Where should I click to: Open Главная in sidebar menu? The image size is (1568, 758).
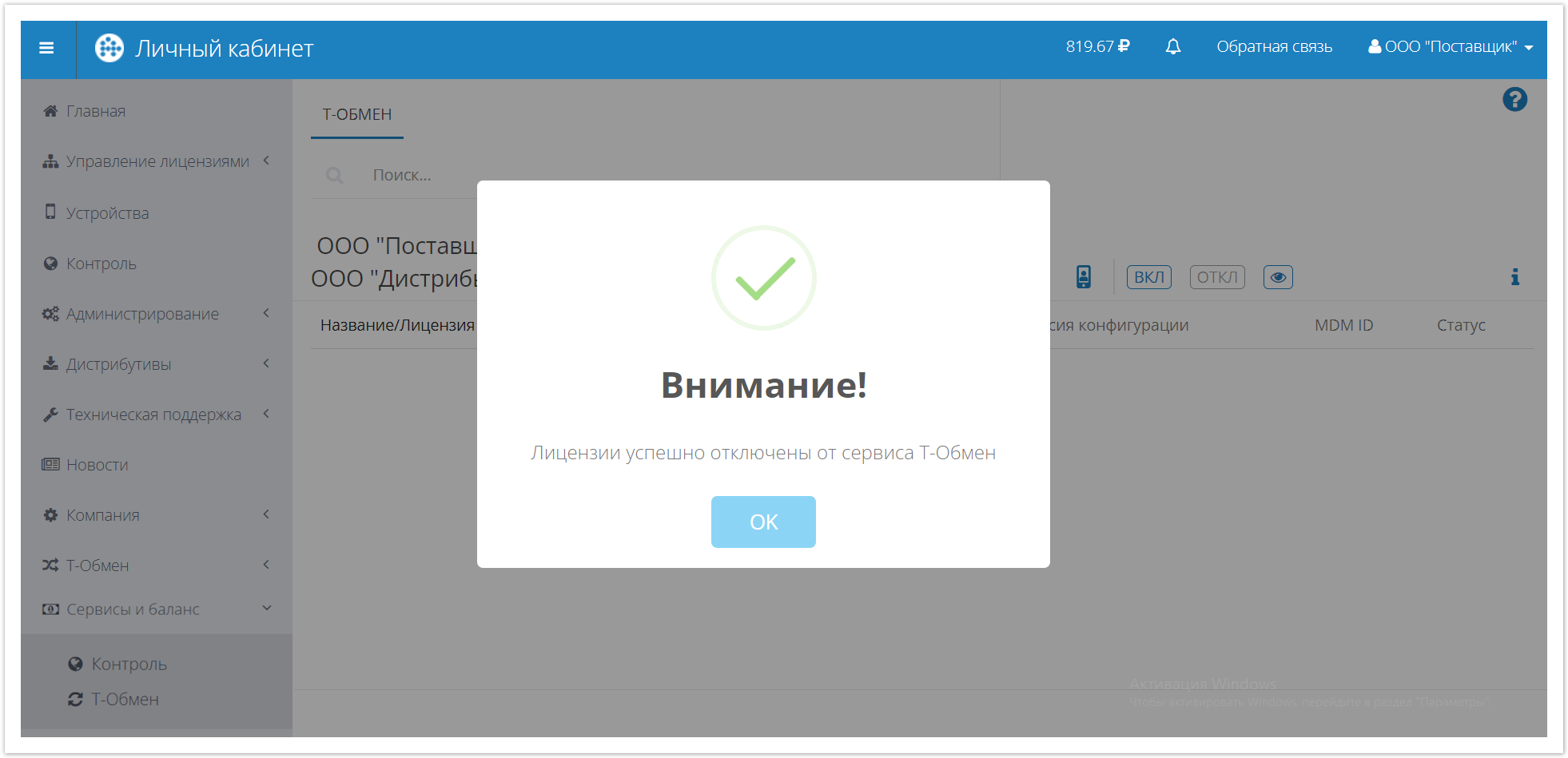coord(95,111)
